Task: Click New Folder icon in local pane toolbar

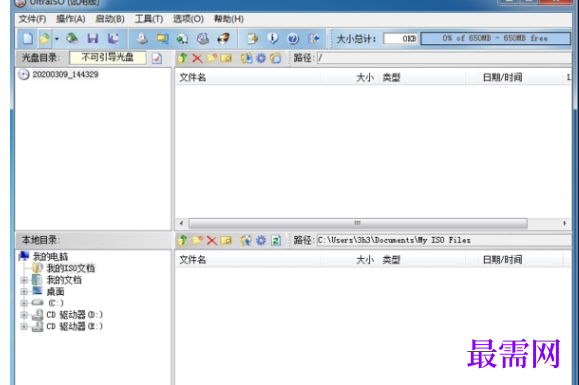Action: [x=197, y=241]
